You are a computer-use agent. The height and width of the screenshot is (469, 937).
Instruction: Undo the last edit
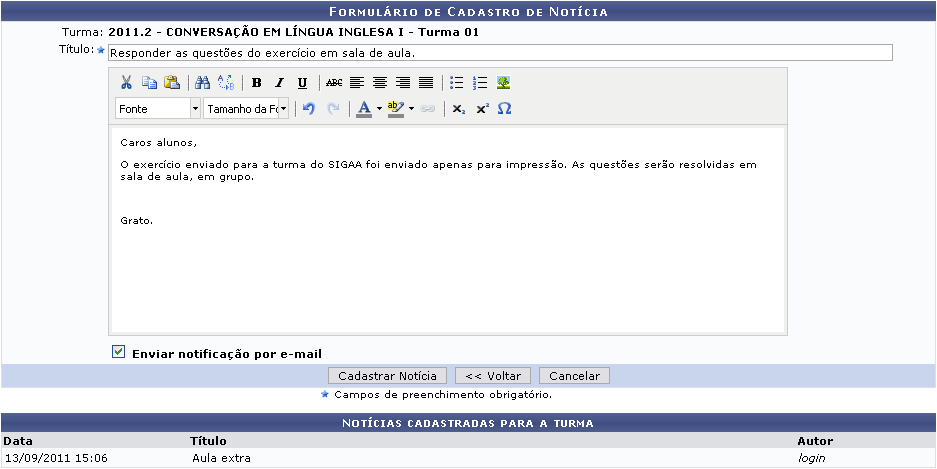(x=309, y=108)
